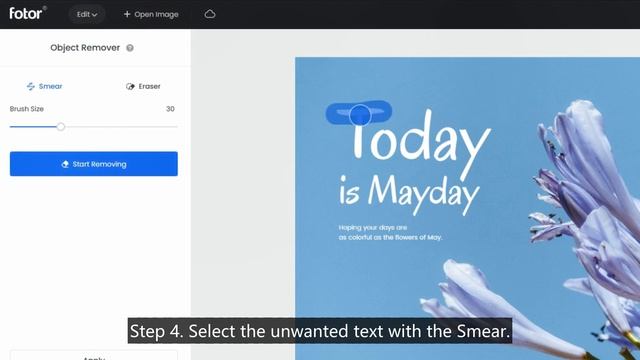Open the Edit dropdown menu
The height and width of the screenshot is (360, 640).
pos(87,14)
